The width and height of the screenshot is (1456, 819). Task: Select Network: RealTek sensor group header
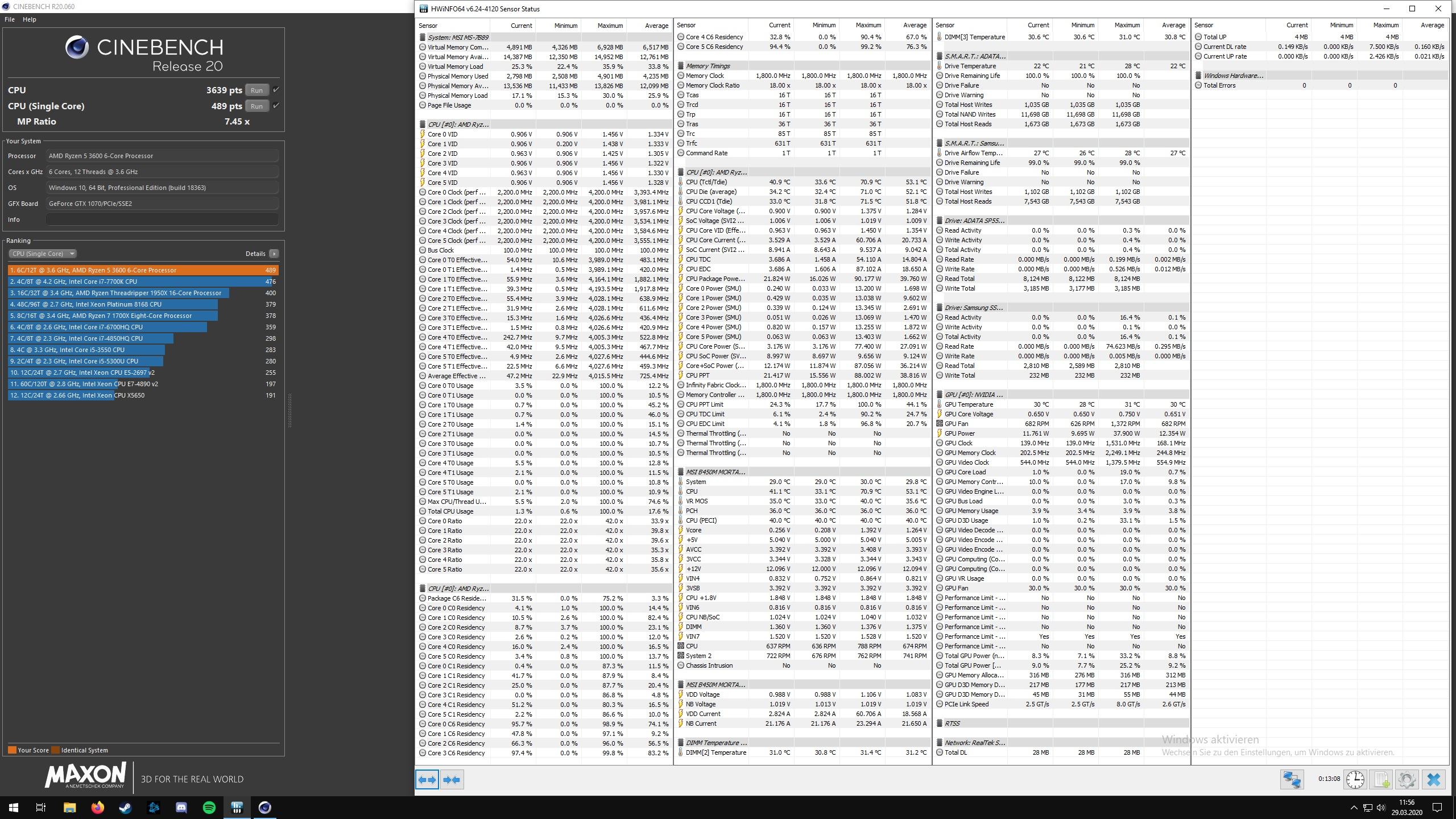tap(1061, 743)
